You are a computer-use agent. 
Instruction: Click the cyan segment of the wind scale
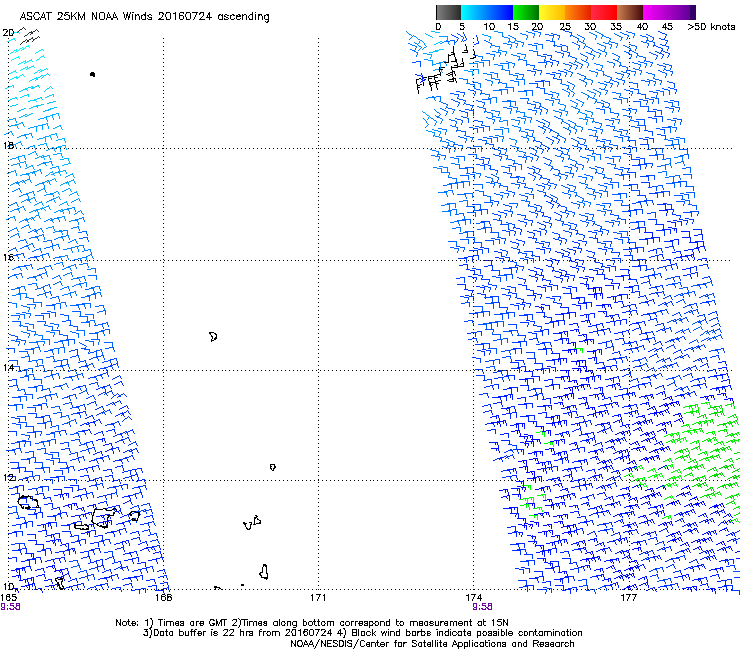[474, 12]
